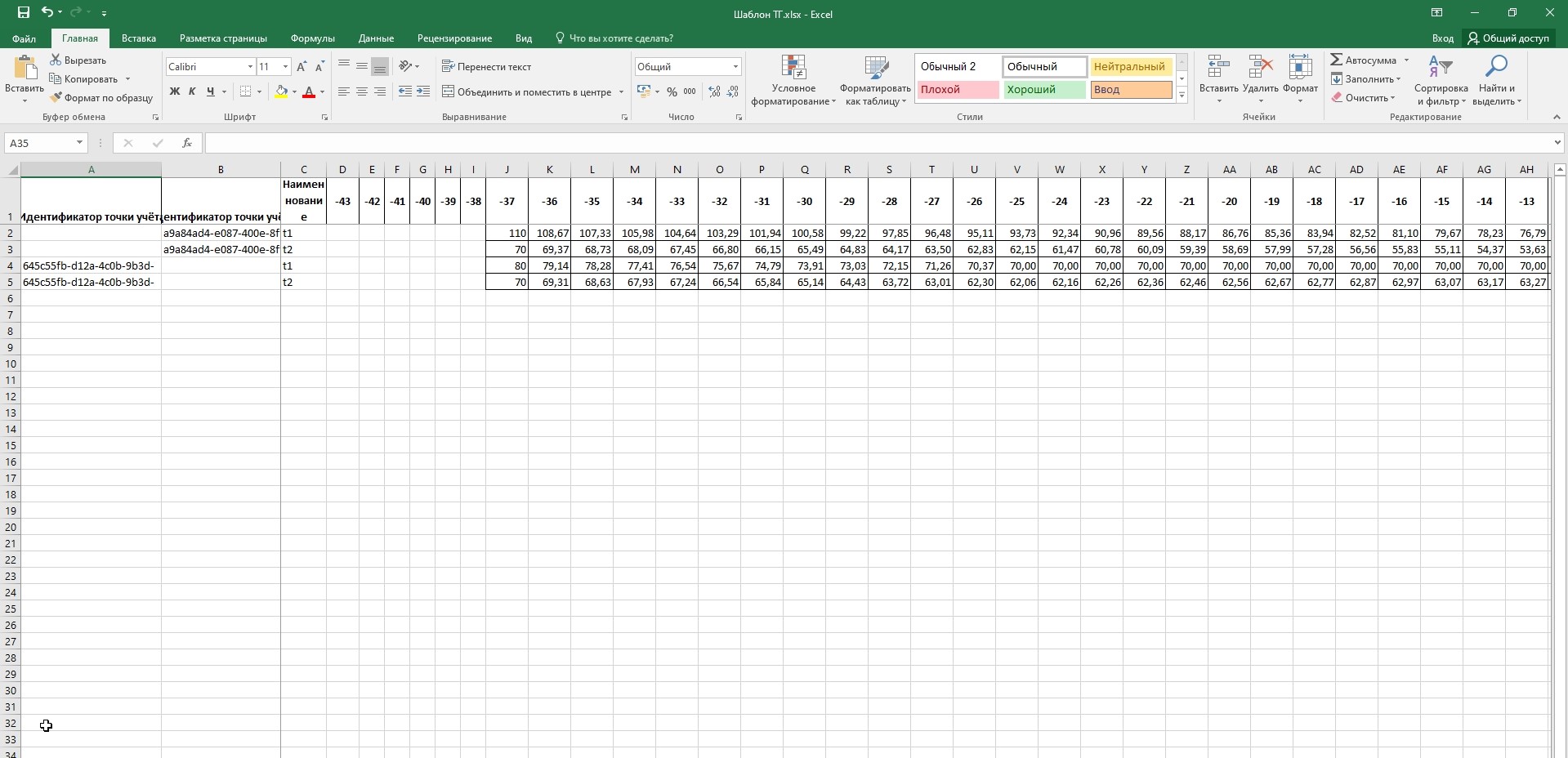Increase font size icon
Image resolution: width=1568 pixels, height=758 pixels.
[x=302, y=67]
